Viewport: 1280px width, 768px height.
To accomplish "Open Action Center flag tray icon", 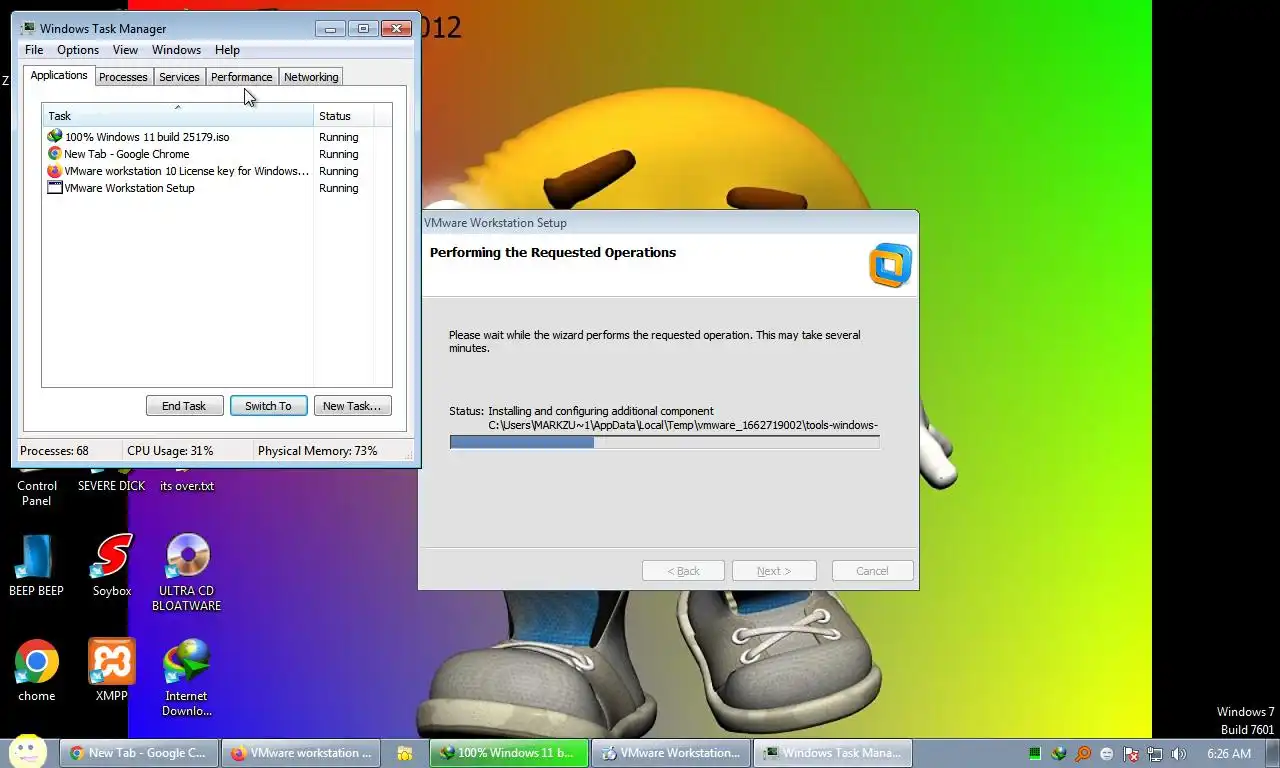I will (1131, 754).
